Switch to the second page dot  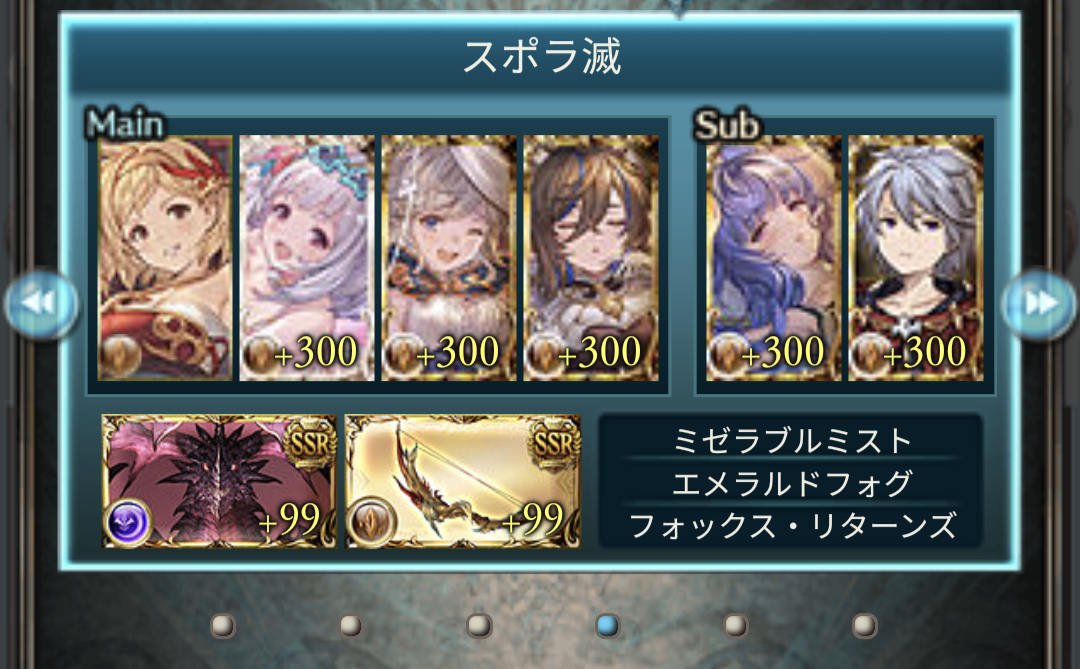[x=351, y=626]
